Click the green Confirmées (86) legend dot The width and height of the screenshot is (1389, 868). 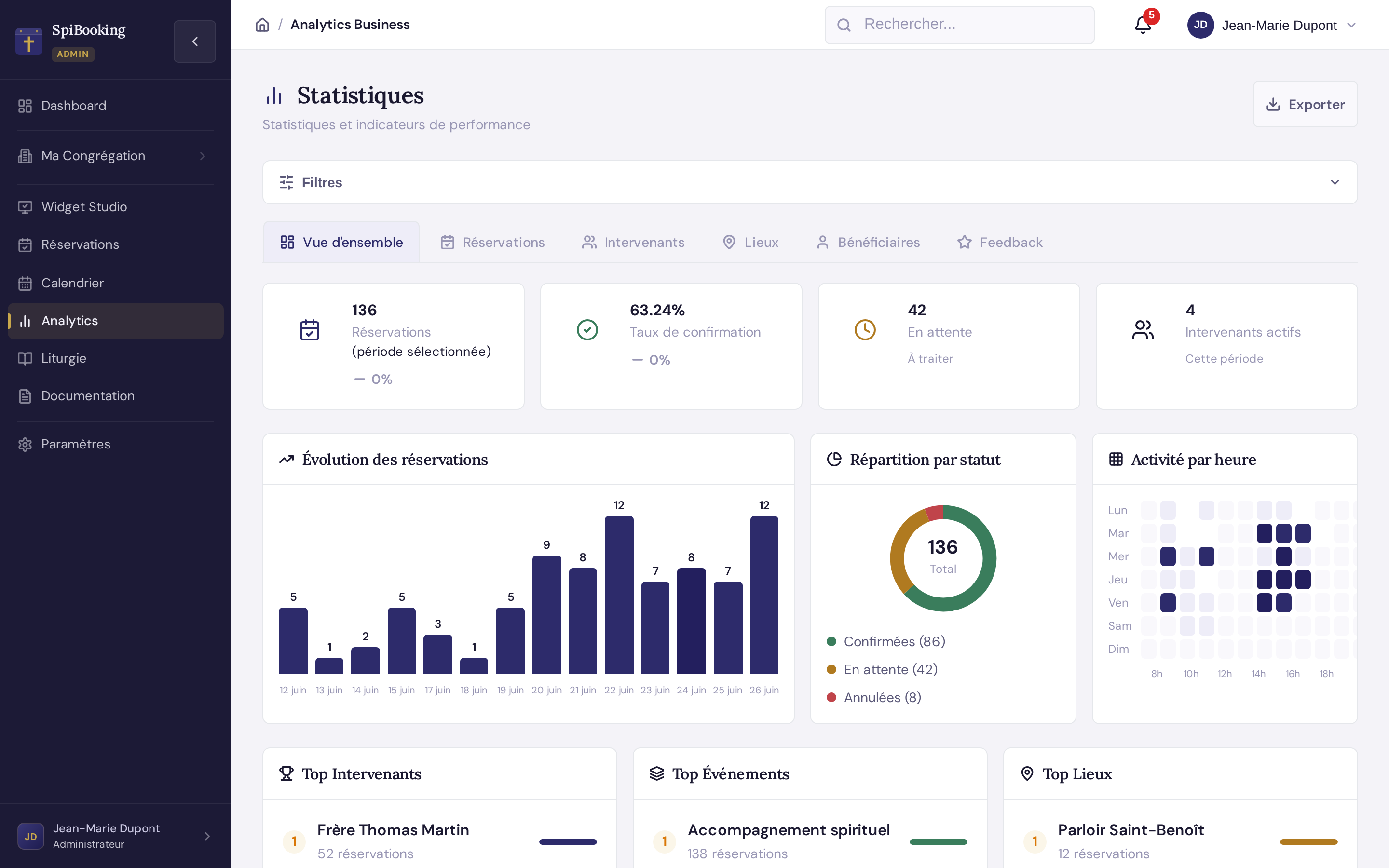pos(831,641)
